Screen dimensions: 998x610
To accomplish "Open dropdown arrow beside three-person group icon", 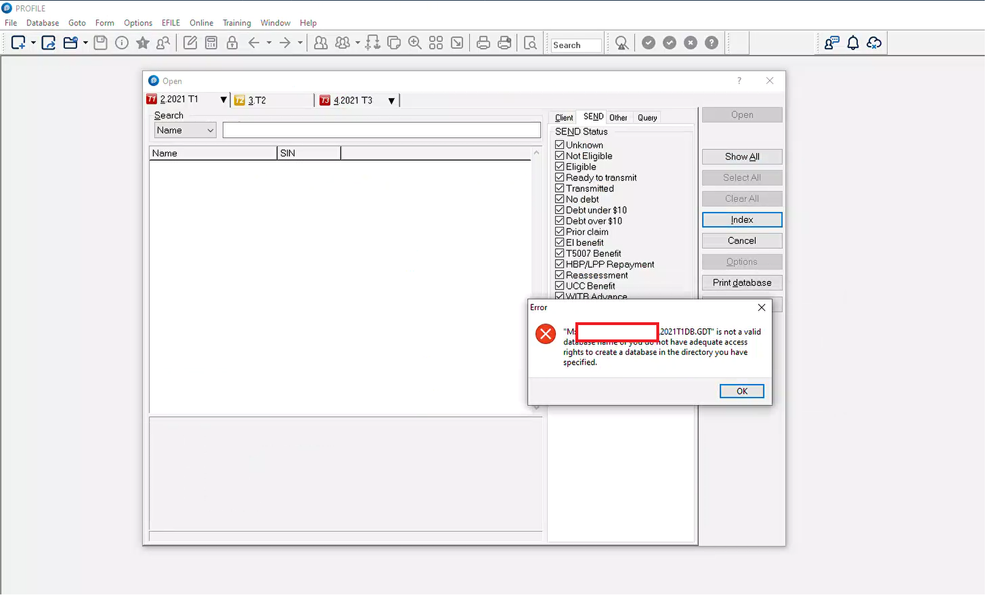I will [357, 43].
